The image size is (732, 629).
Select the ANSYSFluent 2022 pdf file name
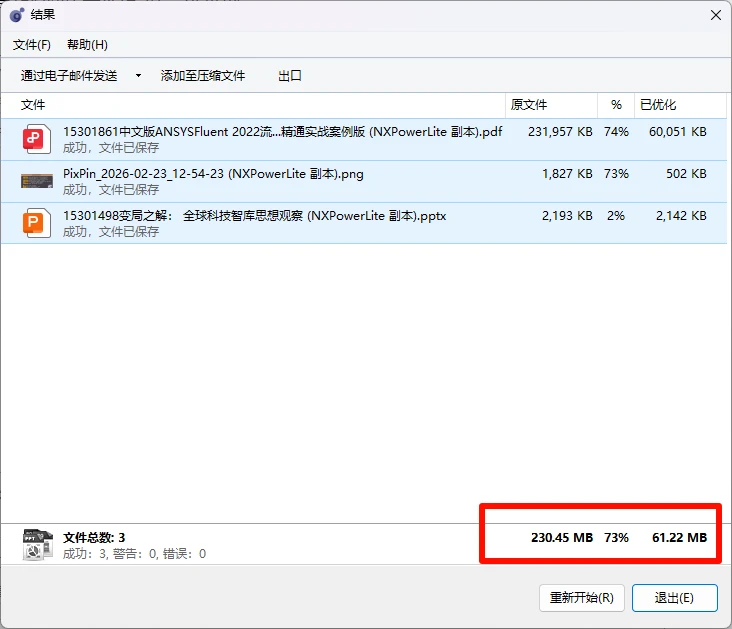pyautogui.click(x=282, y=132)
